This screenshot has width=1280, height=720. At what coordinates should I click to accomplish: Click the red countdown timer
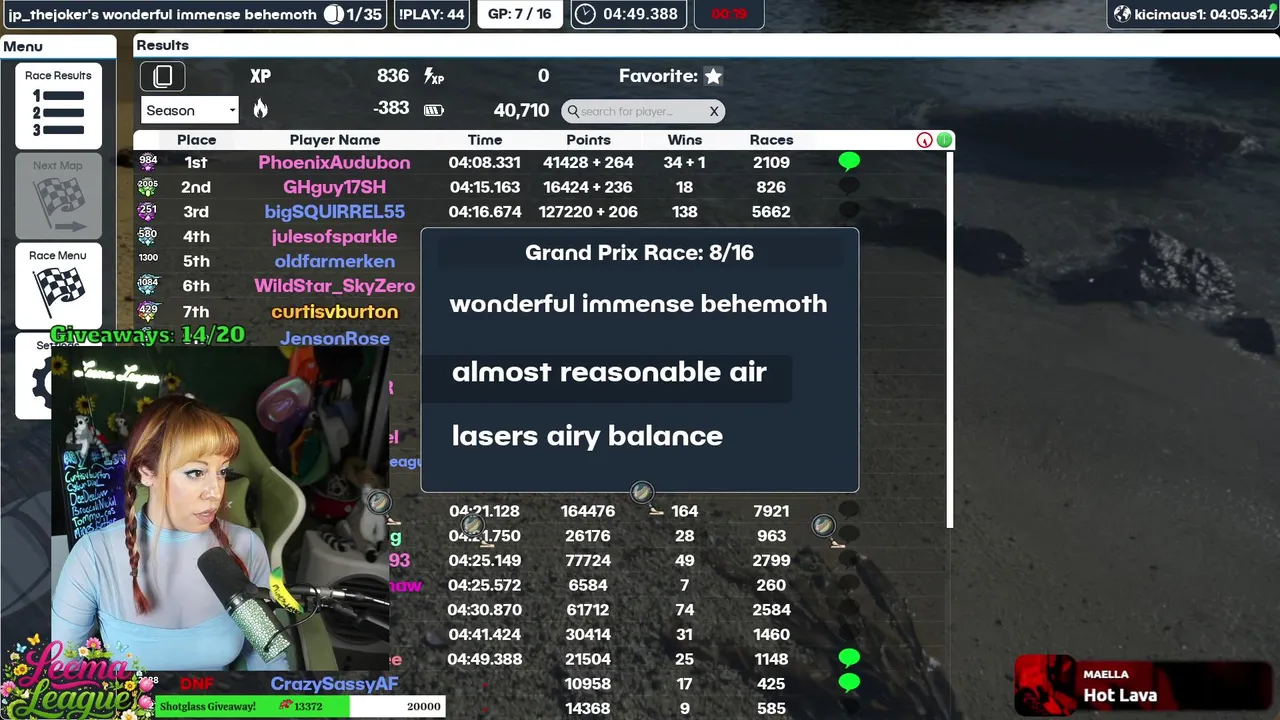click(729, 14)
